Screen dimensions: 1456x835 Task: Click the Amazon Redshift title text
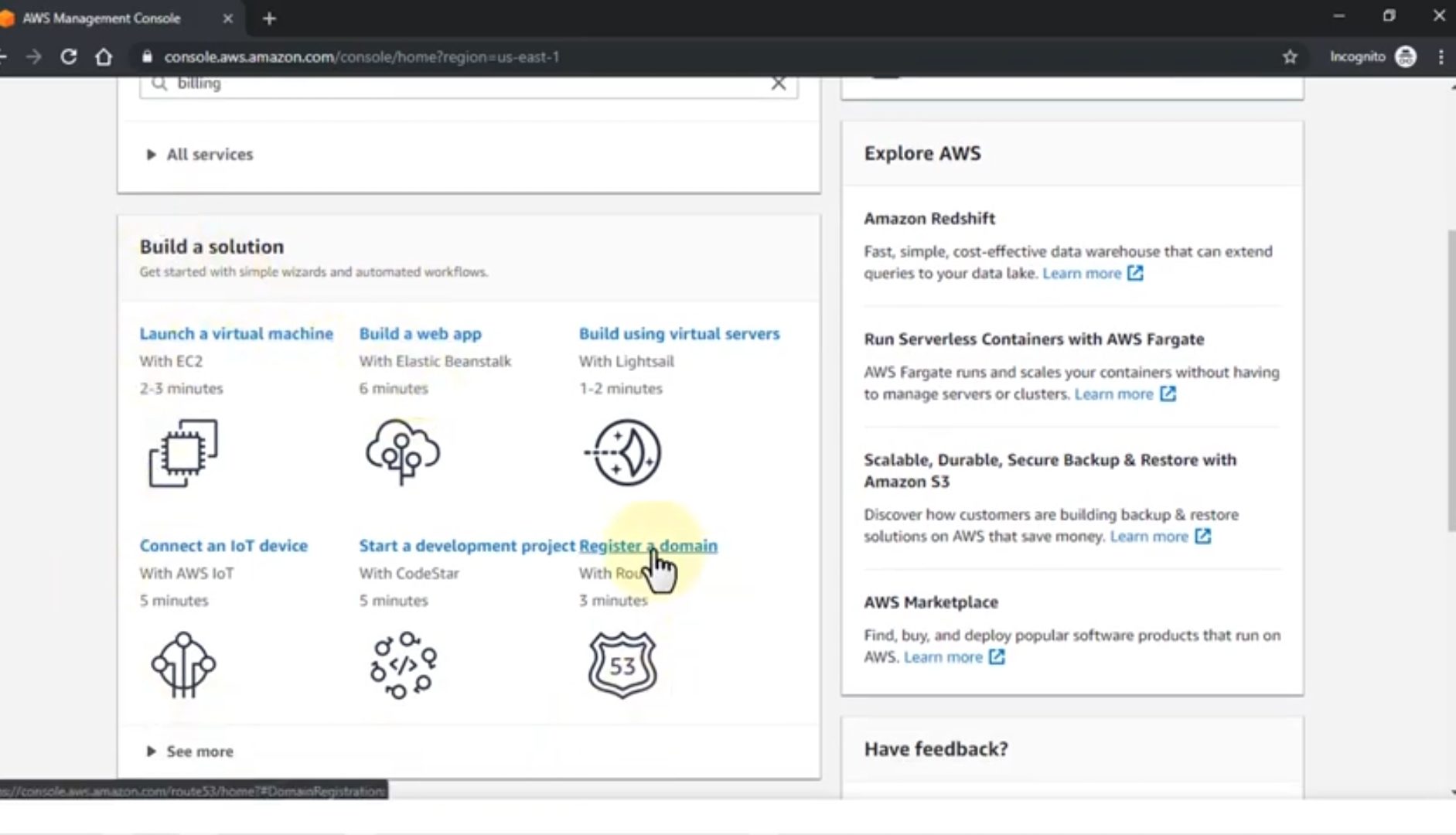pyautogui.click(x=929, y=218)
